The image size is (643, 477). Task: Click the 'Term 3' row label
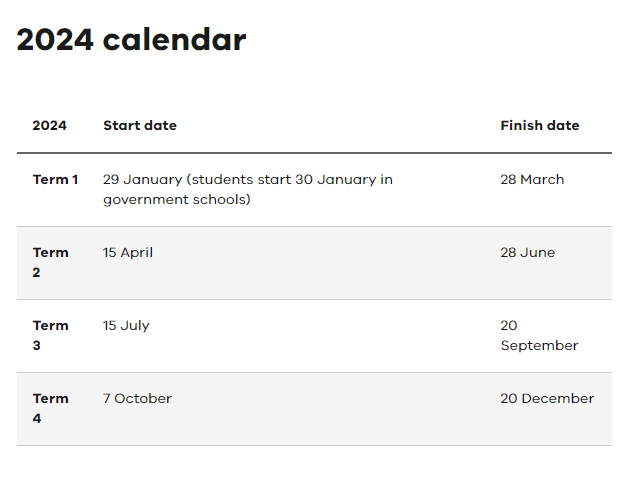point(50,335)
